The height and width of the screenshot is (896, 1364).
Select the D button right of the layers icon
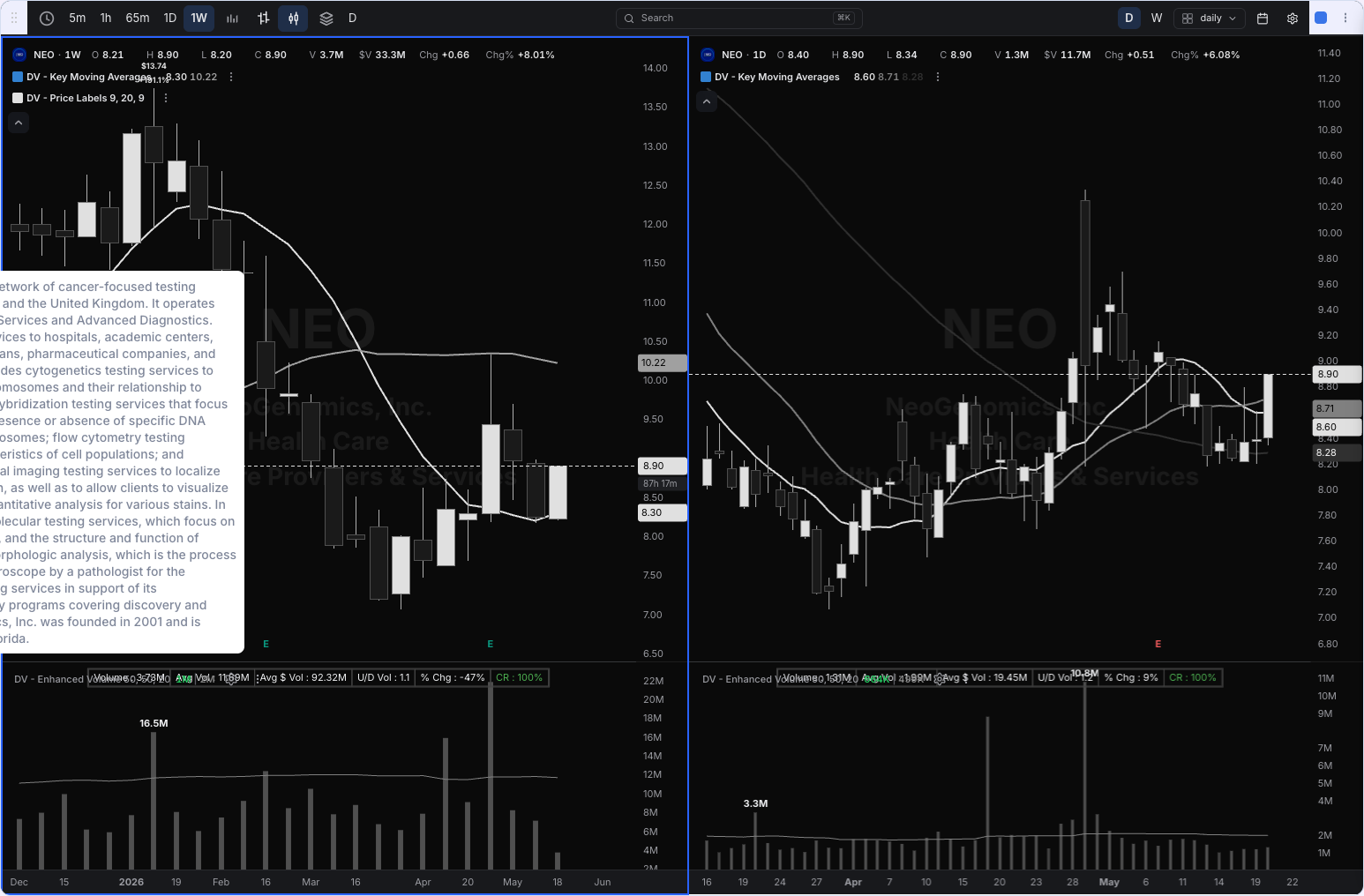coord(352,18)
